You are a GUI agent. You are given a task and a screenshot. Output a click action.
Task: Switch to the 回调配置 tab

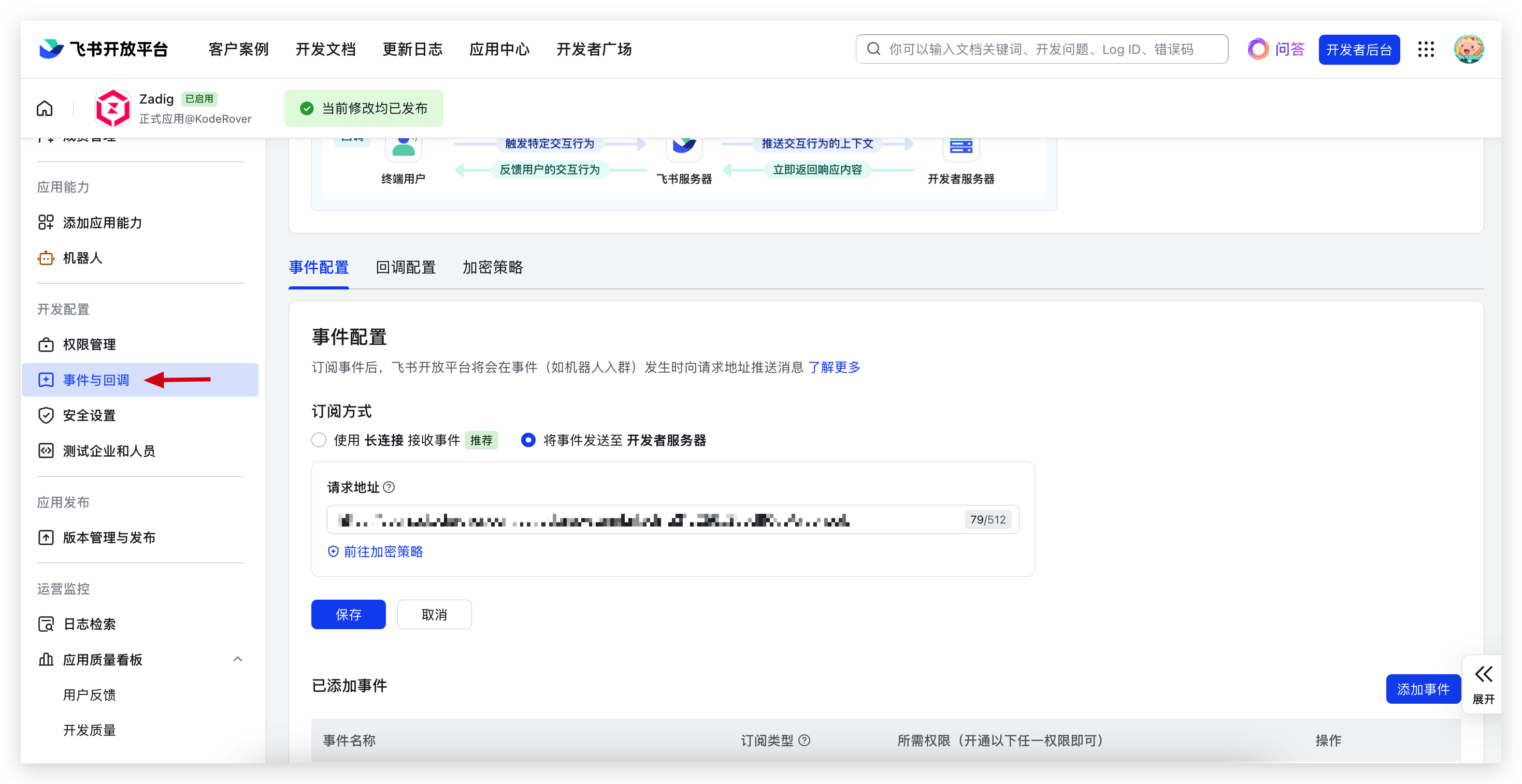[x=405, y=268]
